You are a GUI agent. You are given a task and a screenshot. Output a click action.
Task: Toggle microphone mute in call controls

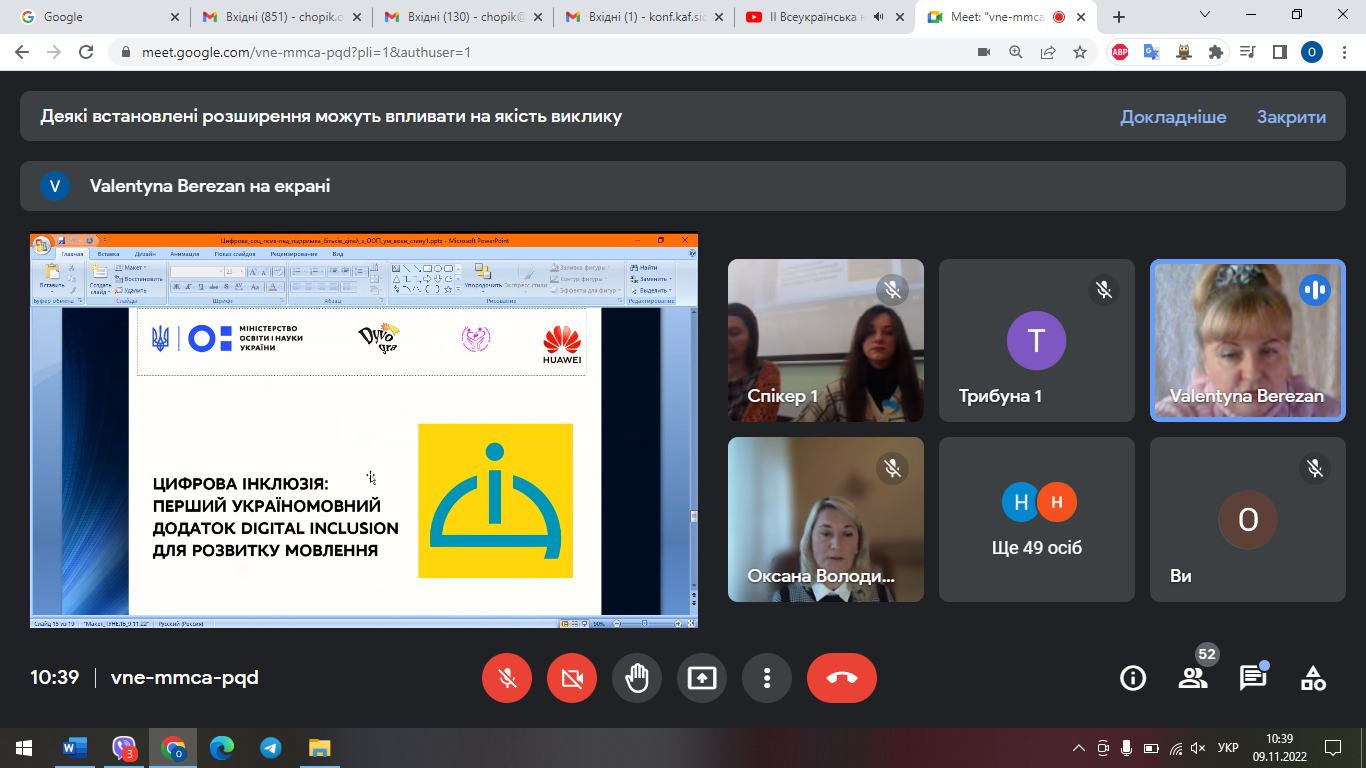[x=507, y=678]
